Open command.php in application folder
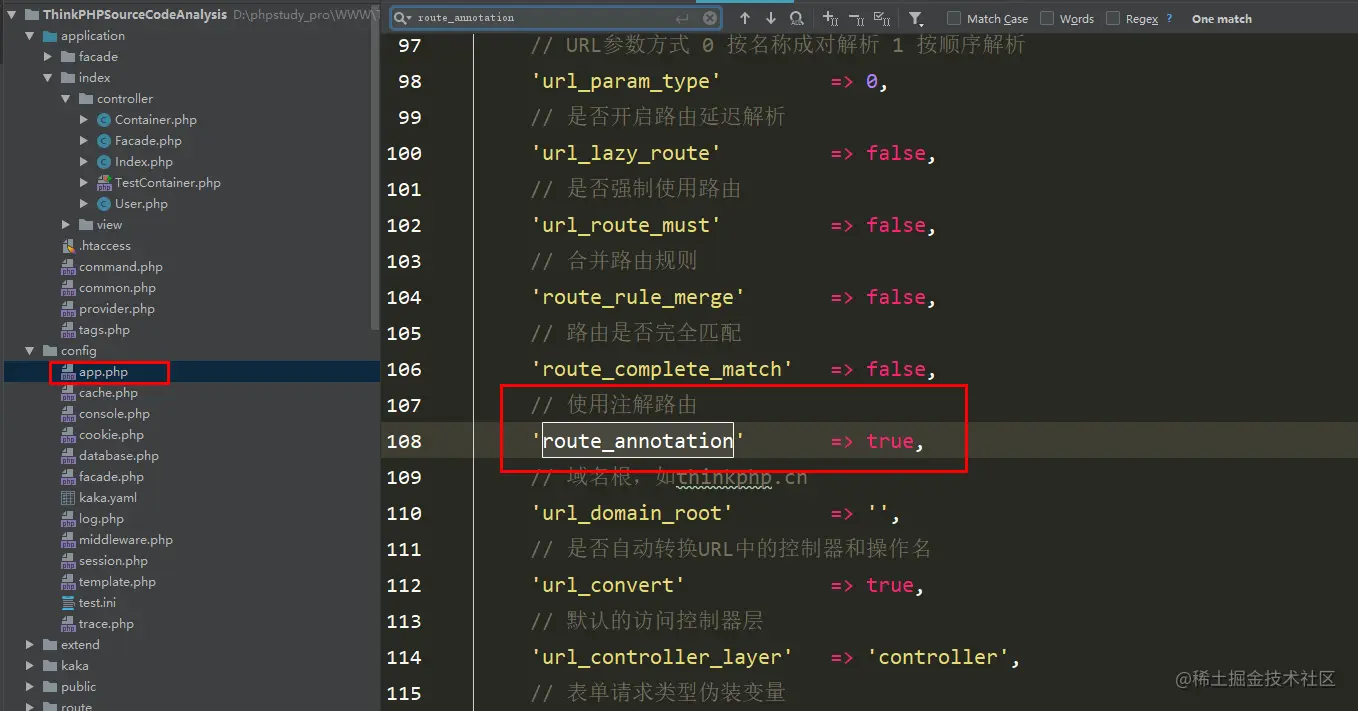1358x711 pixels. [x=121, y=267]
